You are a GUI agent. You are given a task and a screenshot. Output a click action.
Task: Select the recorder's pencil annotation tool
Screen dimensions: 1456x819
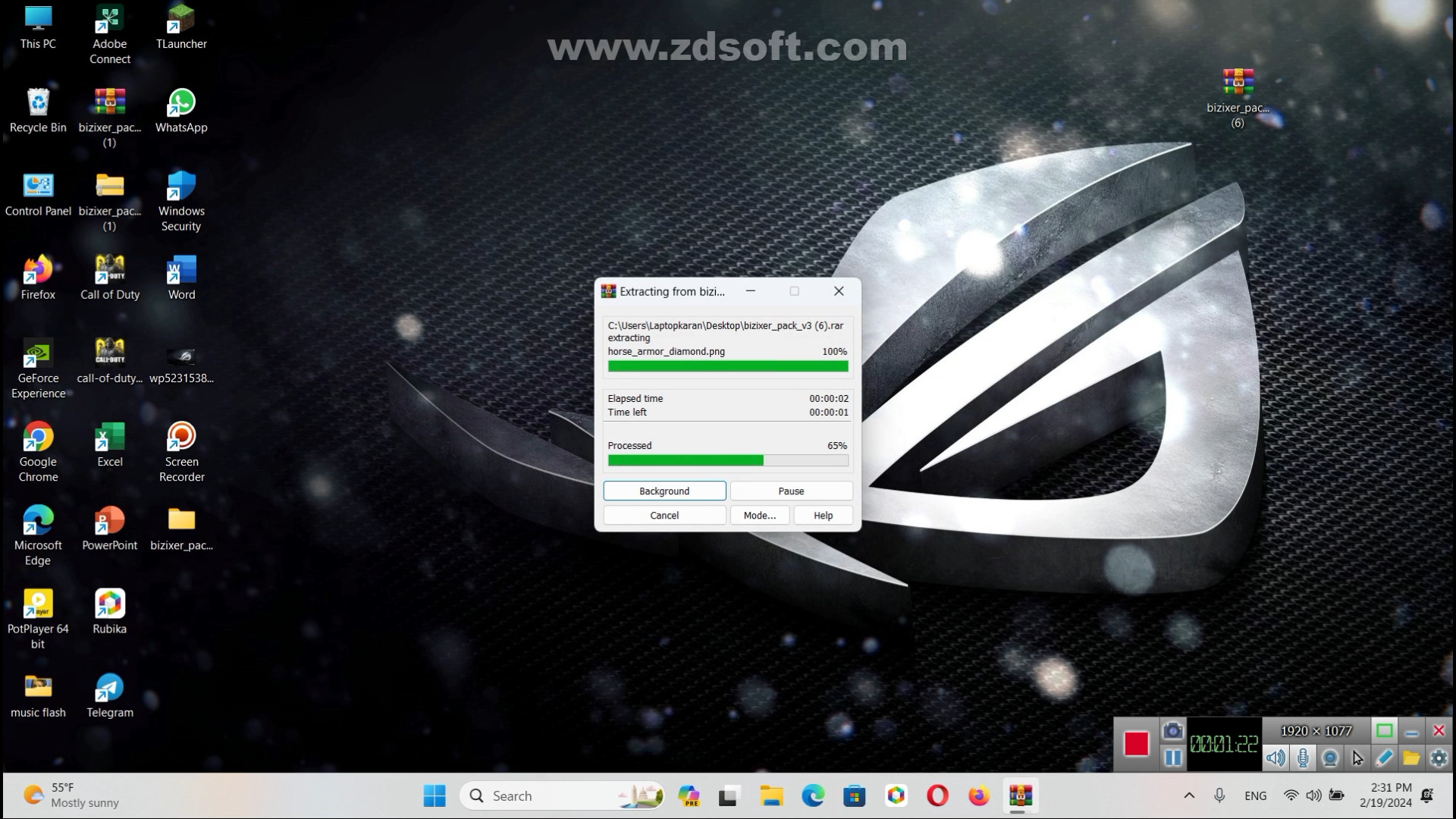pyautogui.click(x=1384, y=758)
